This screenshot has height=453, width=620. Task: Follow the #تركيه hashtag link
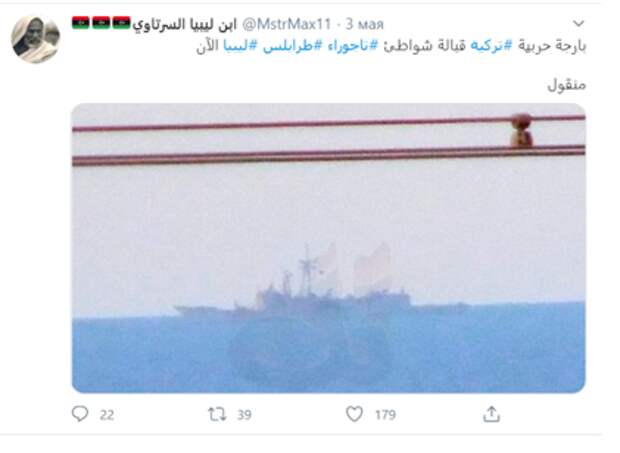pyautogui.click(x=491, y=46)
